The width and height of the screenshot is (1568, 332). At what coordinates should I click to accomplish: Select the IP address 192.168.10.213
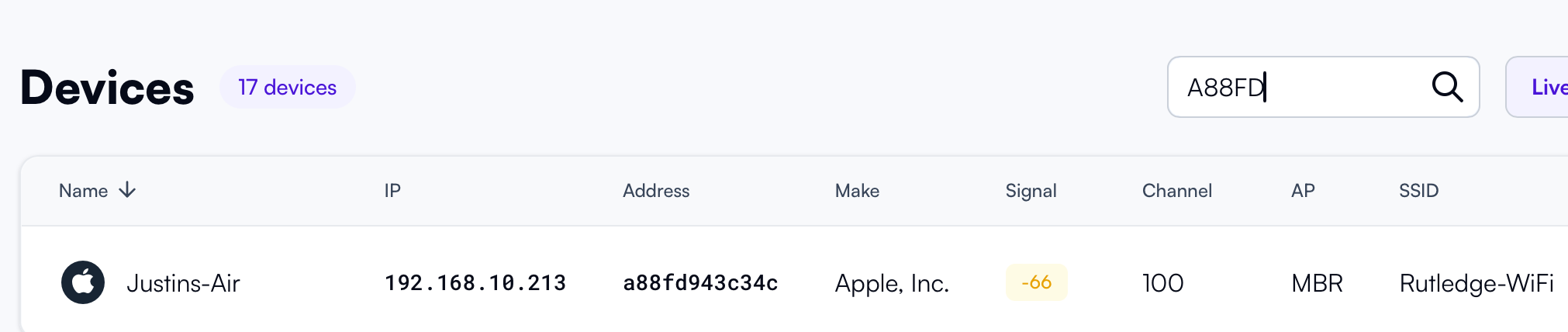[475, 283]
